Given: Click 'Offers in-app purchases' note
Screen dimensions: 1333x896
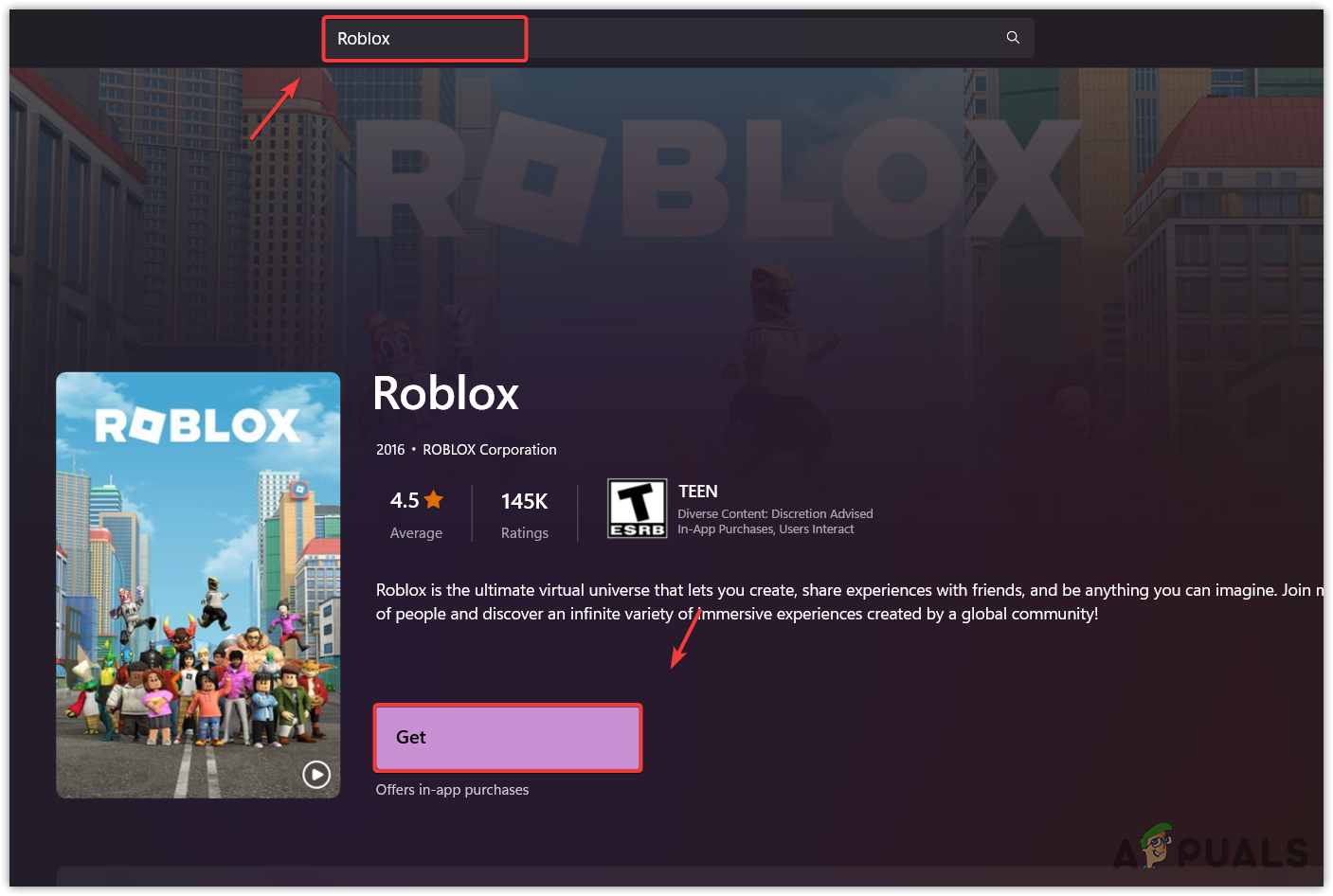Looking at the screenshot, I should [452, 790].
